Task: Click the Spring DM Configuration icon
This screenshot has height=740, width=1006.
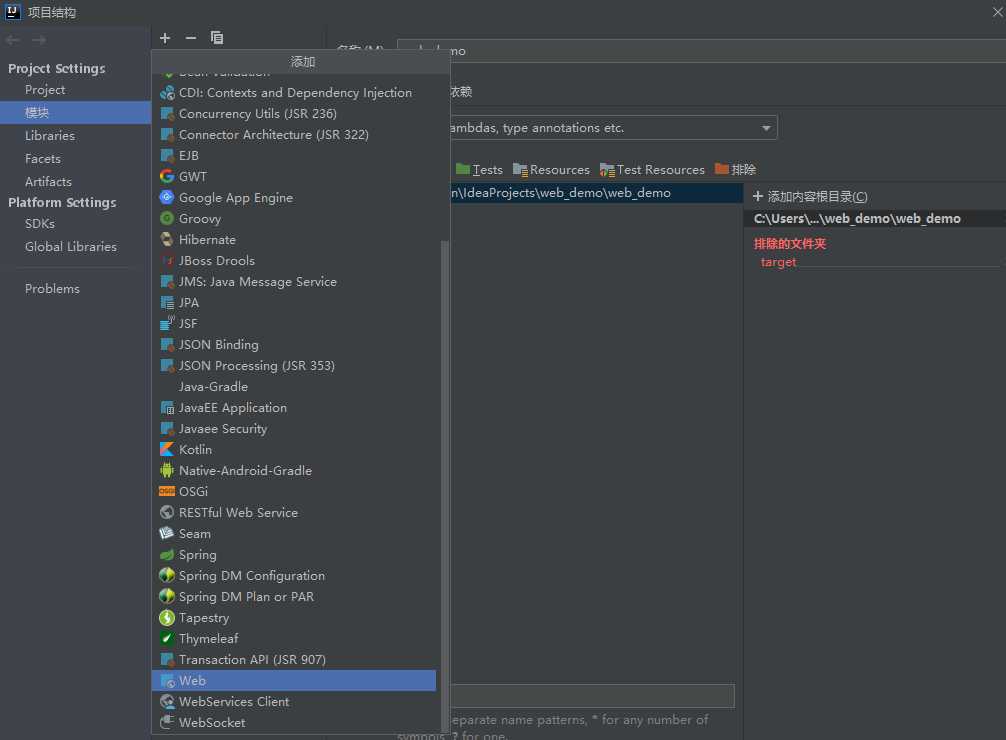Action: [x=167, y=576]
